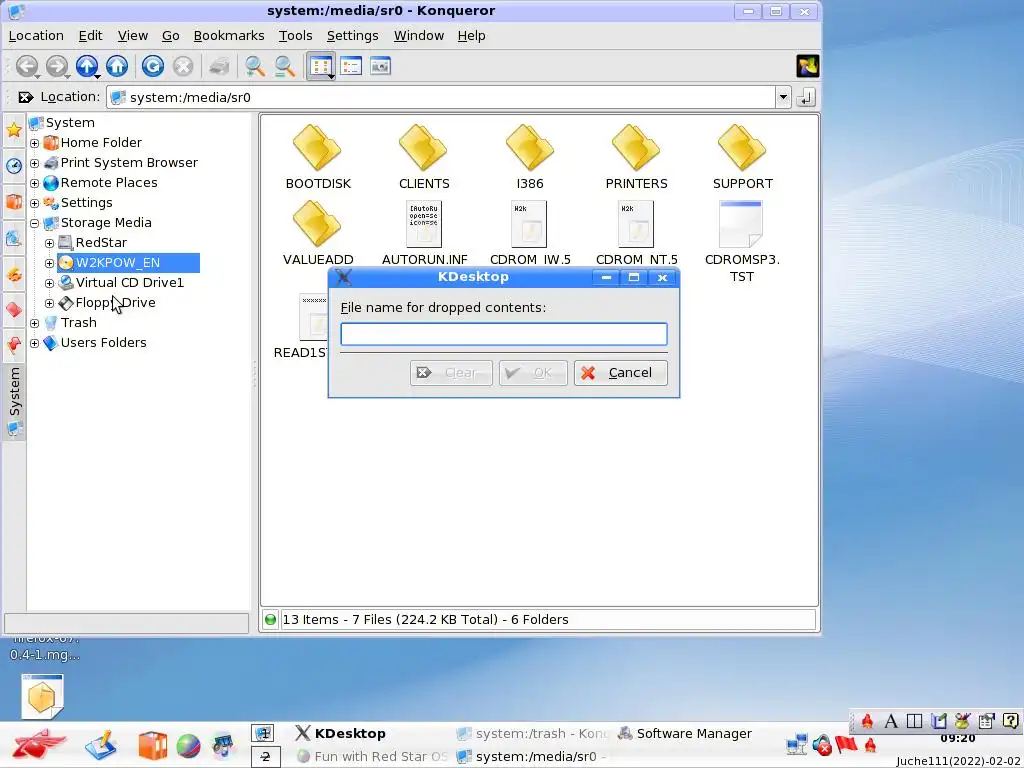Switch to the image preview view icon

[x=380, y=66]
